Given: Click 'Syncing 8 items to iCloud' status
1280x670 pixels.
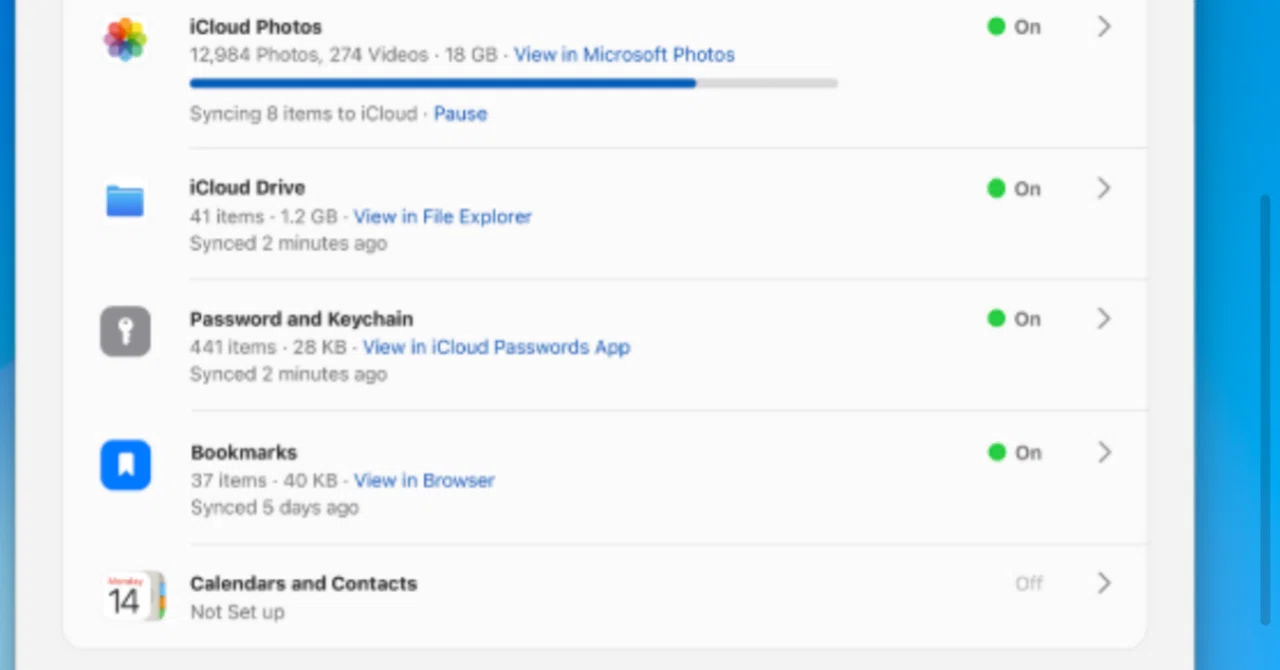Looking at the screenshot, I should click(x=303, y=114).
